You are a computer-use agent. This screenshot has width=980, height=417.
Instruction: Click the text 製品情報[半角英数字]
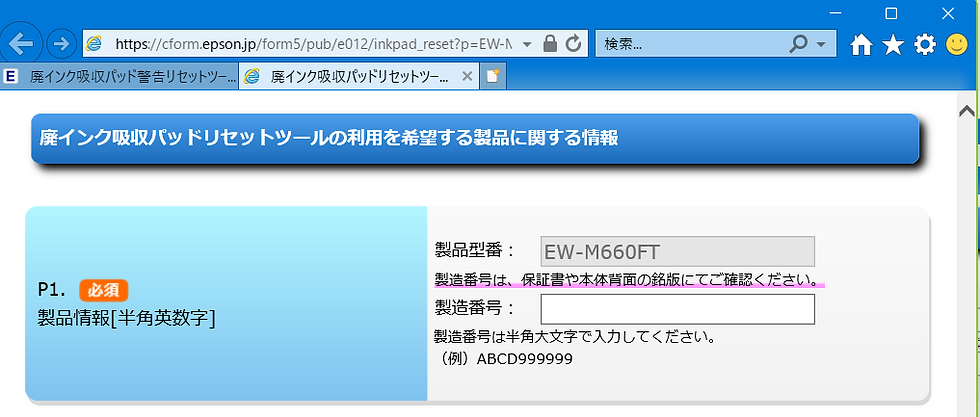coord(126,318)
